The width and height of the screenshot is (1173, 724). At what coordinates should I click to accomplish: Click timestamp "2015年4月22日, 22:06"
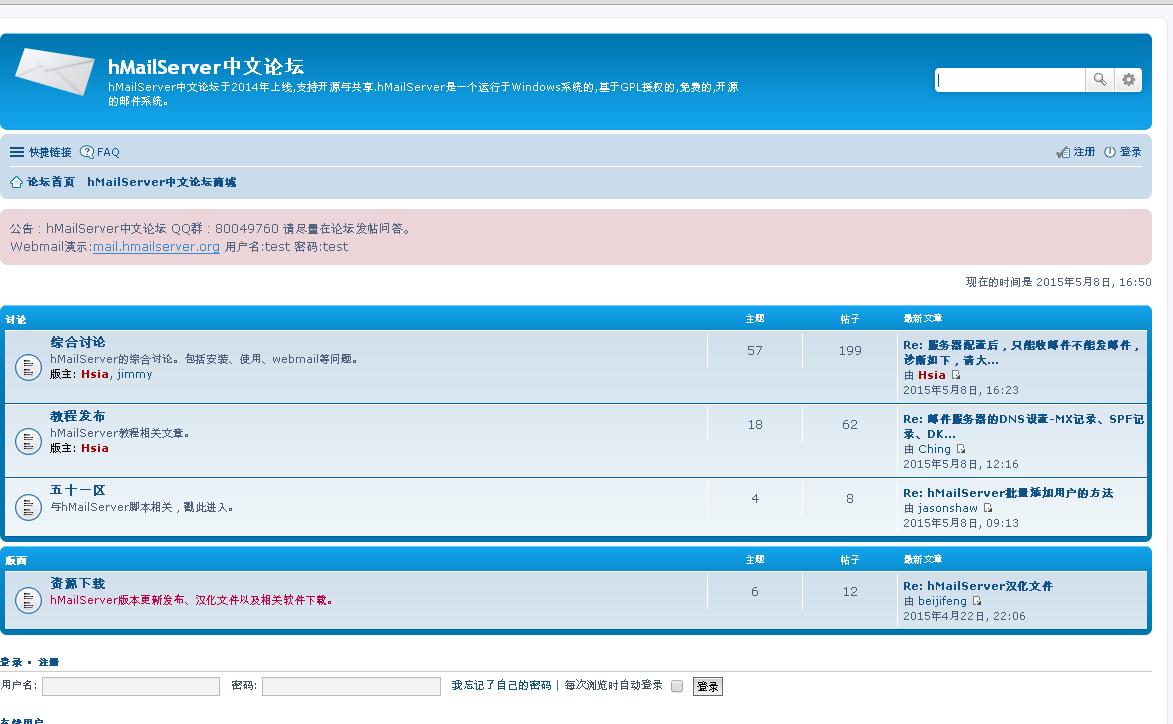point(964,616)
